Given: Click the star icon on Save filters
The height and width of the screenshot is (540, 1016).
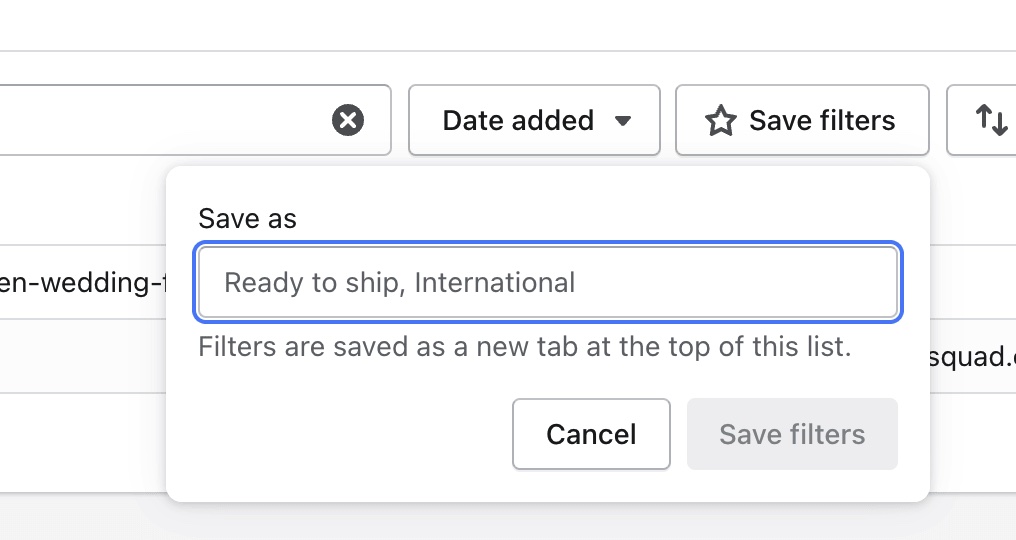Looking at the screenshot, I should point(721,121).
